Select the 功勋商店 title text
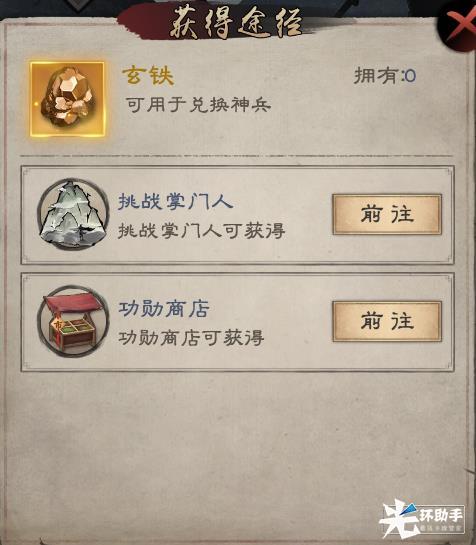The image size is (476, 545). [164, 309]
